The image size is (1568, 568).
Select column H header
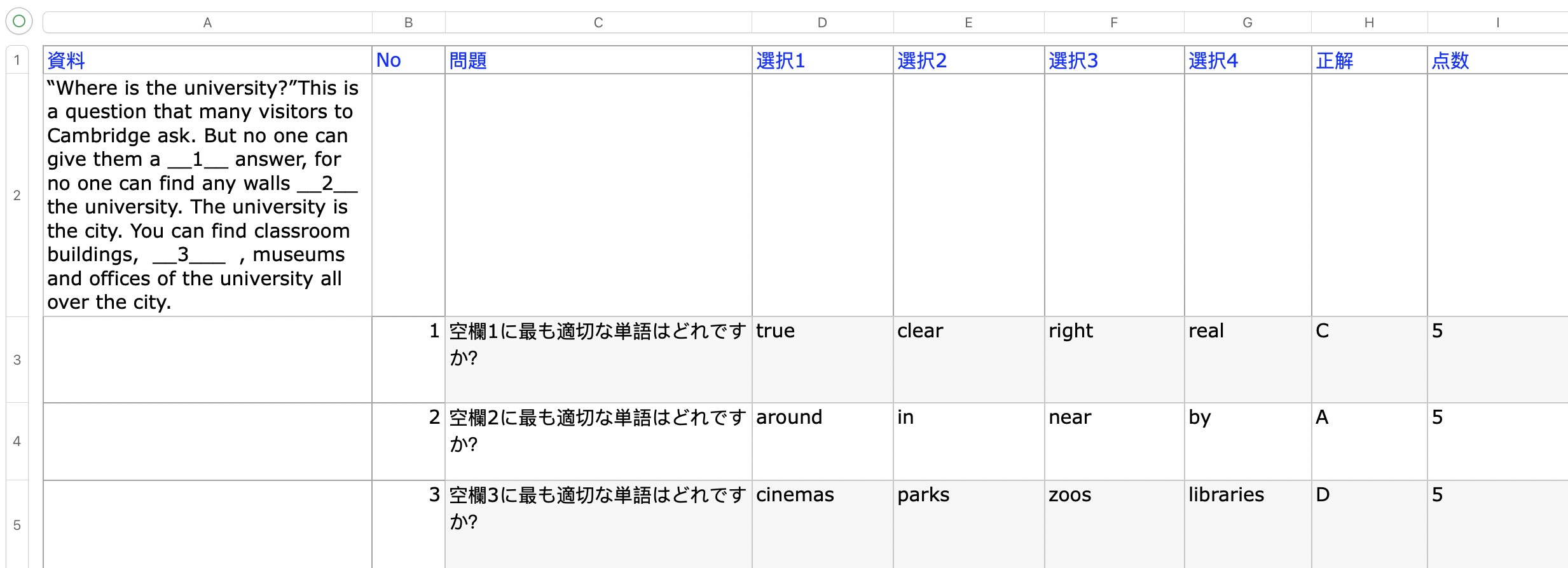point(1369,23)
